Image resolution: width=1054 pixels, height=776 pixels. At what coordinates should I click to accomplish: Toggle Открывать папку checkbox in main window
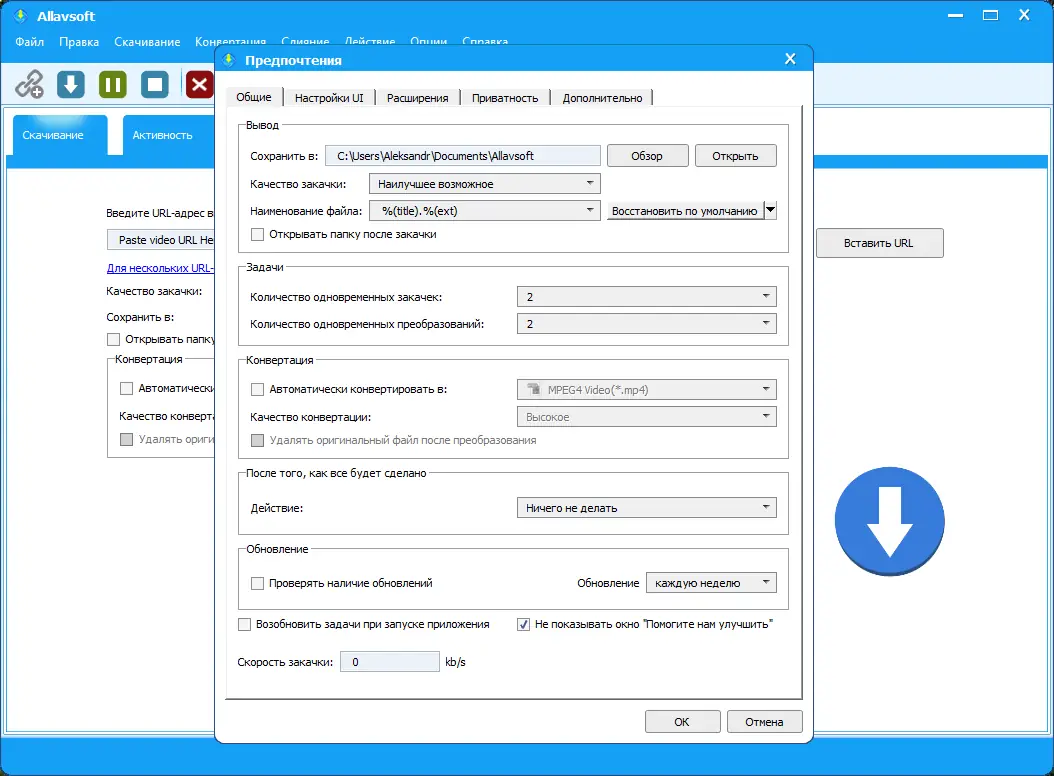[x=114, y=340]
